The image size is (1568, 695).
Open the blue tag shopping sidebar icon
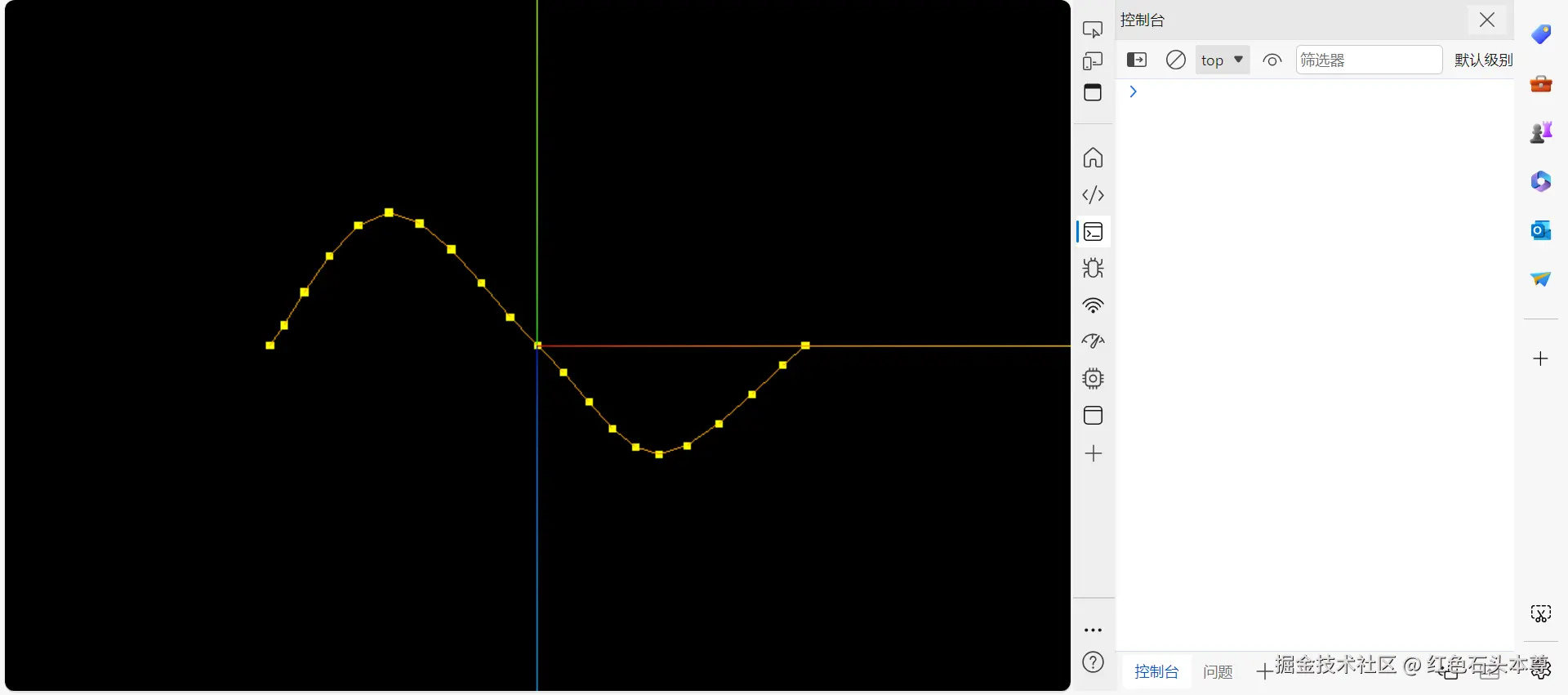tap(1541, 34)
